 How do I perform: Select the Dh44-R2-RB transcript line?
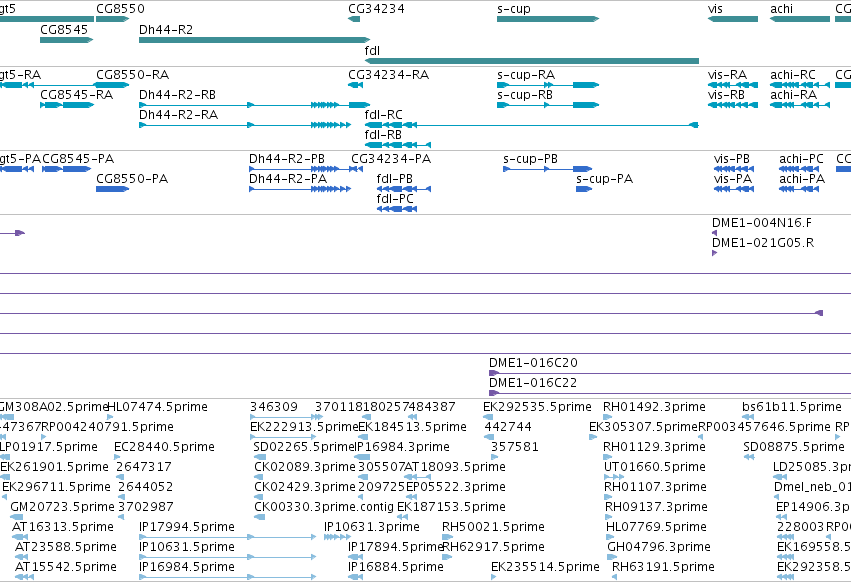coord(254,105)
